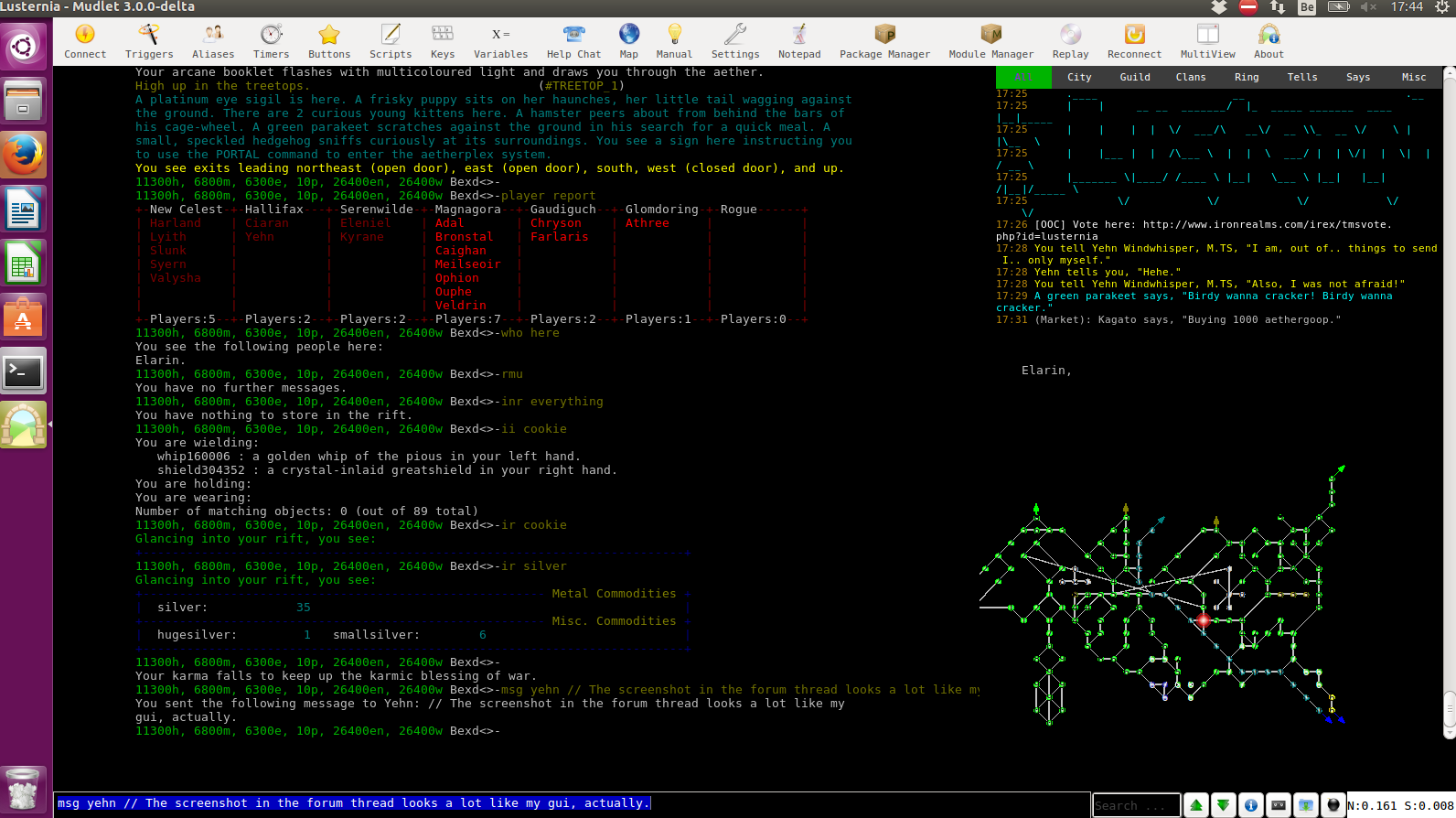Switch to the Clans chat tab
The image size is (1456, 818).
[1191, 77]
